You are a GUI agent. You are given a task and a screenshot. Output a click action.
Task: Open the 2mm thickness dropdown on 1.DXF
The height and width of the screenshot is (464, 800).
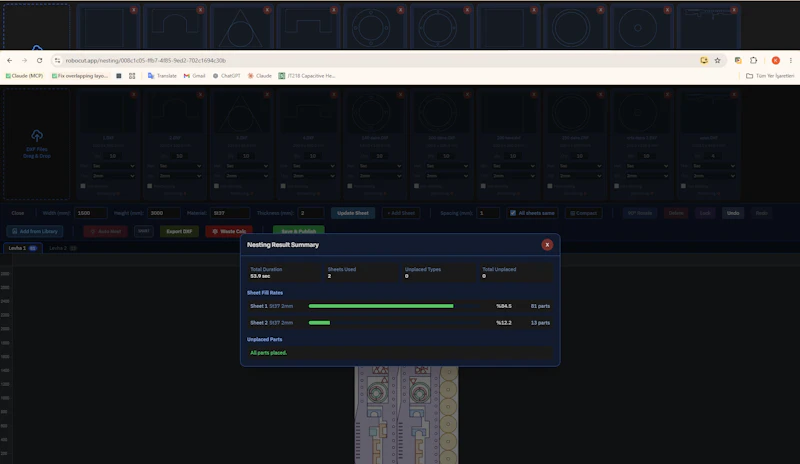coord(113,176)
